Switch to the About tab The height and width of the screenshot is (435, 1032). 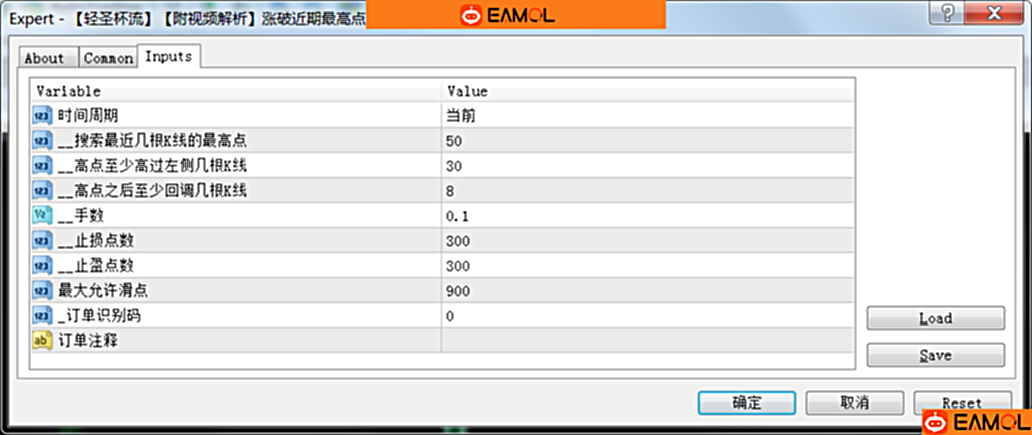tap(44, 58)
